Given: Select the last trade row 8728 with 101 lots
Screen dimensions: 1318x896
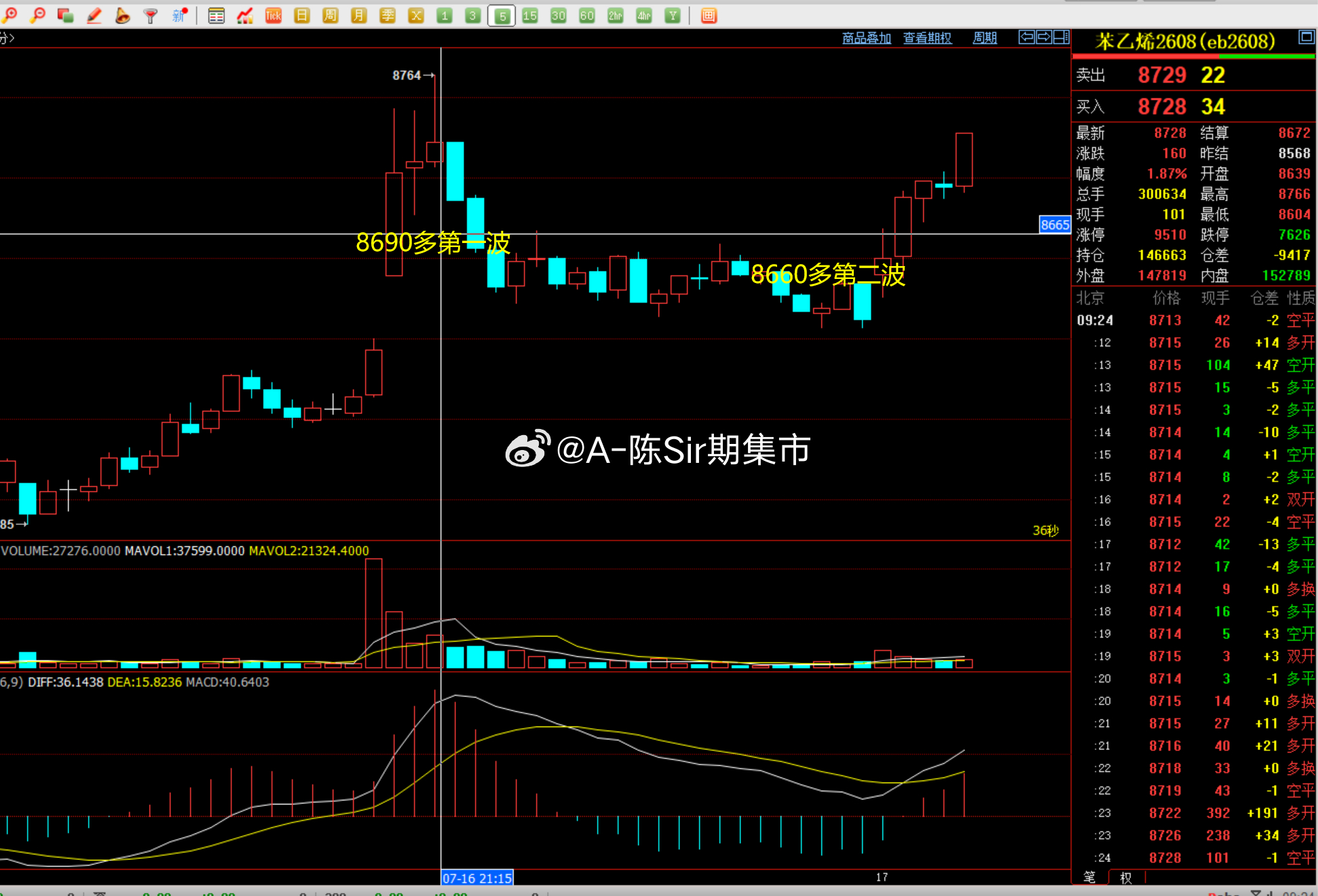Looking at the screenshot, I should coord(1194,858).
